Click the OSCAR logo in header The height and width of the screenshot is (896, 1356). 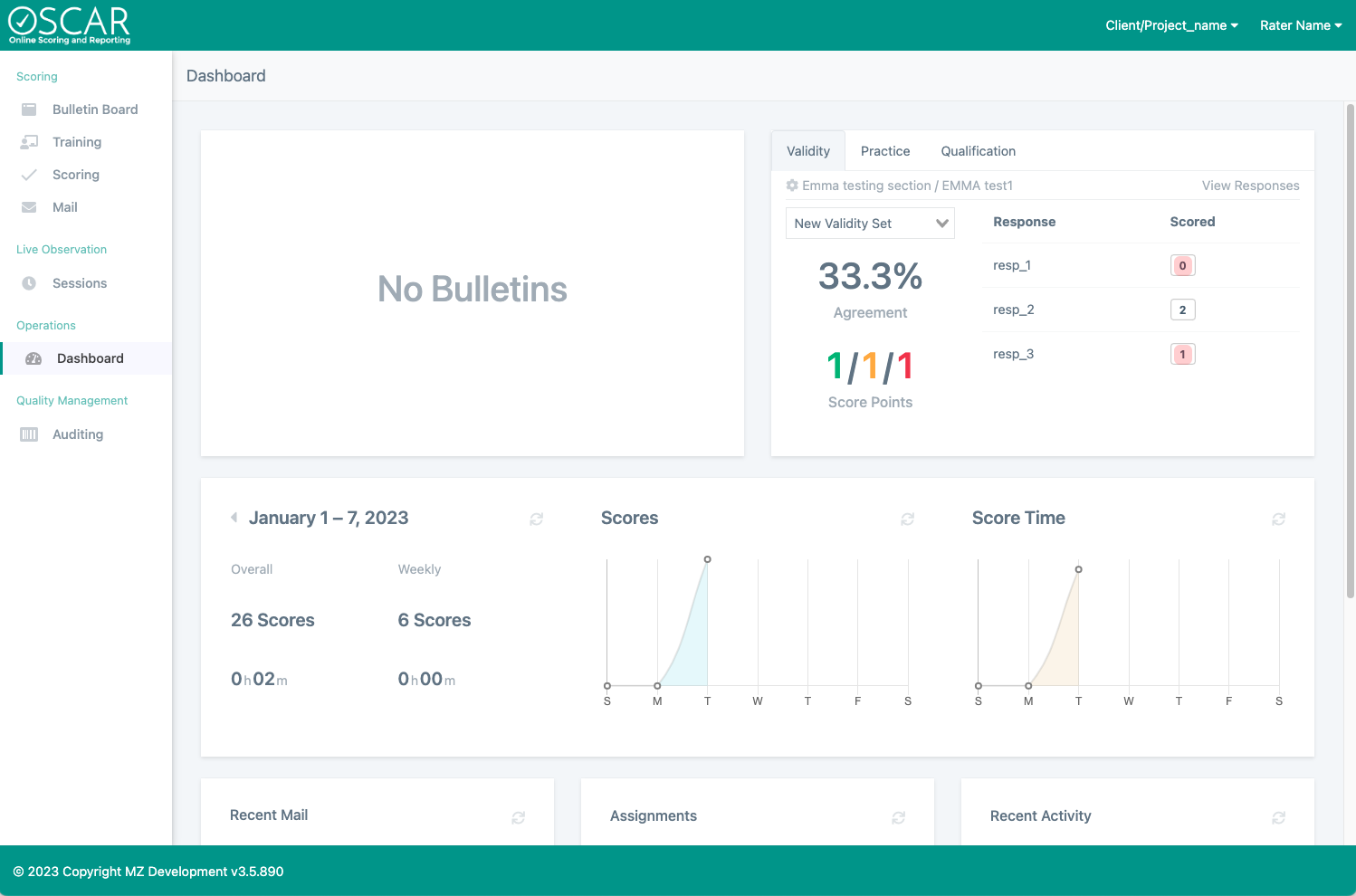coord(70,25)
